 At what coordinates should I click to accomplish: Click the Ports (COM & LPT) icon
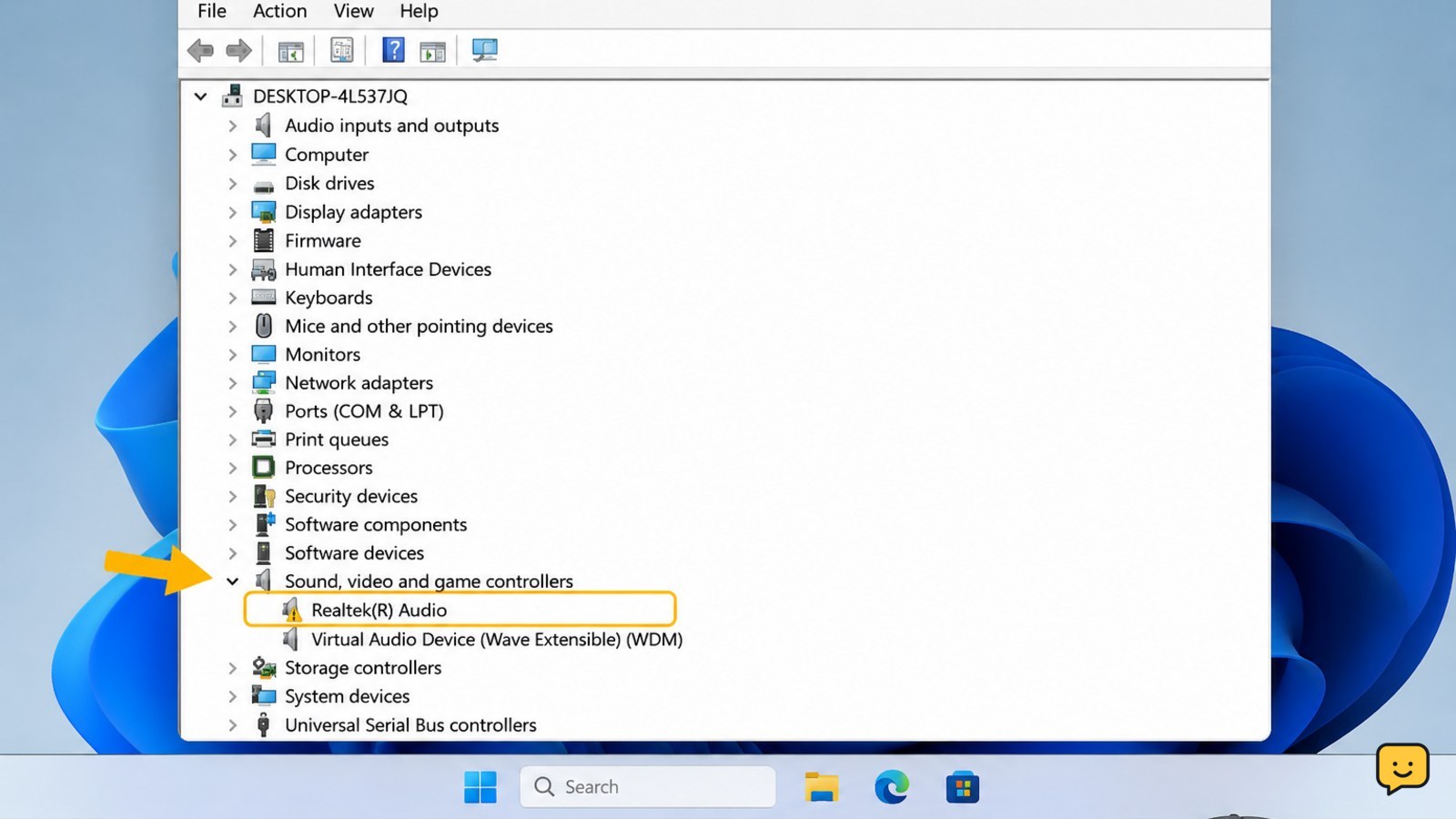click(263, 410)
